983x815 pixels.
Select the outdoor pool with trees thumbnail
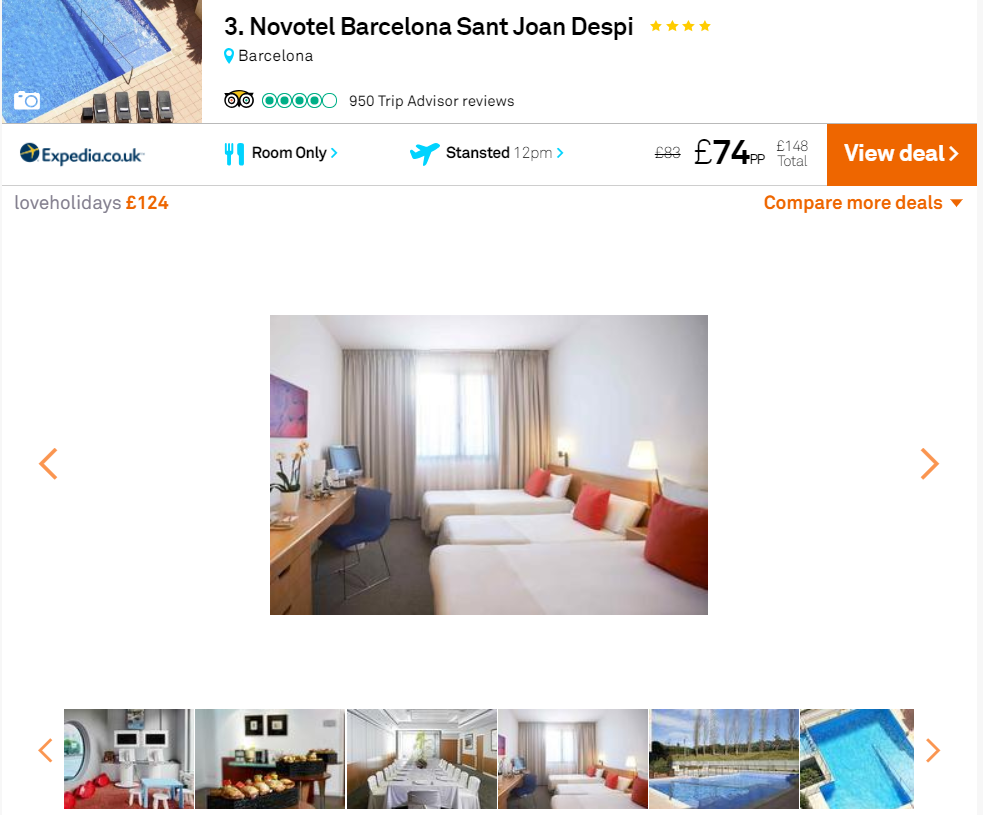[724, 759]
